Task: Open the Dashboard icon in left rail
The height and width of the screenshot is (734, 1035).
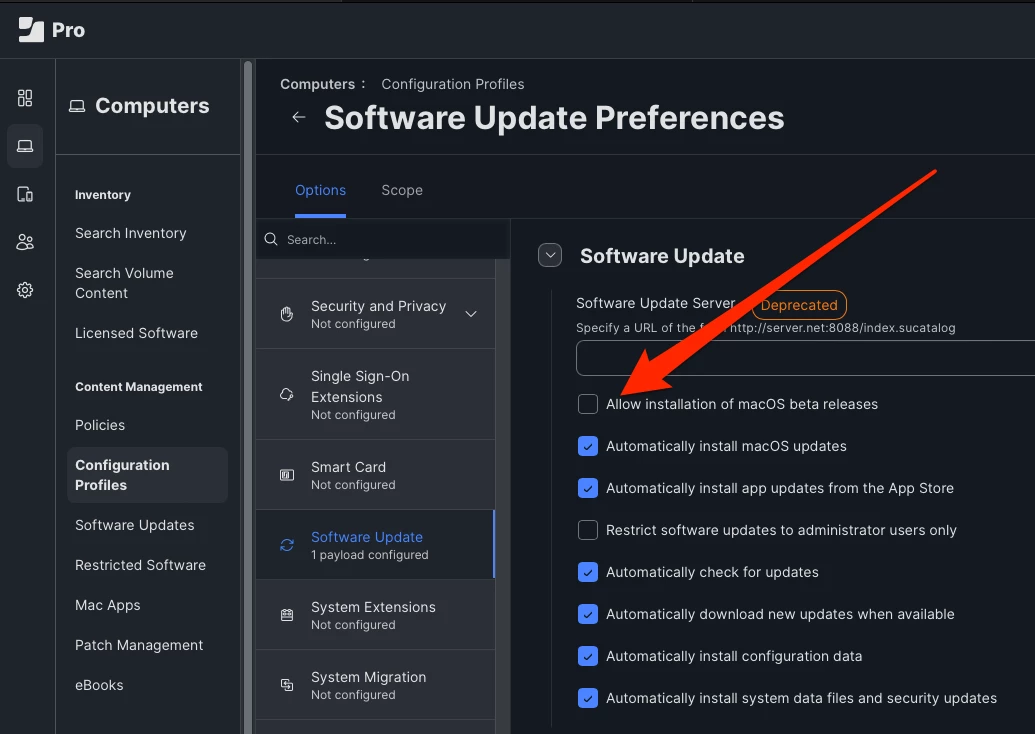Action: [x=25, y=98]
